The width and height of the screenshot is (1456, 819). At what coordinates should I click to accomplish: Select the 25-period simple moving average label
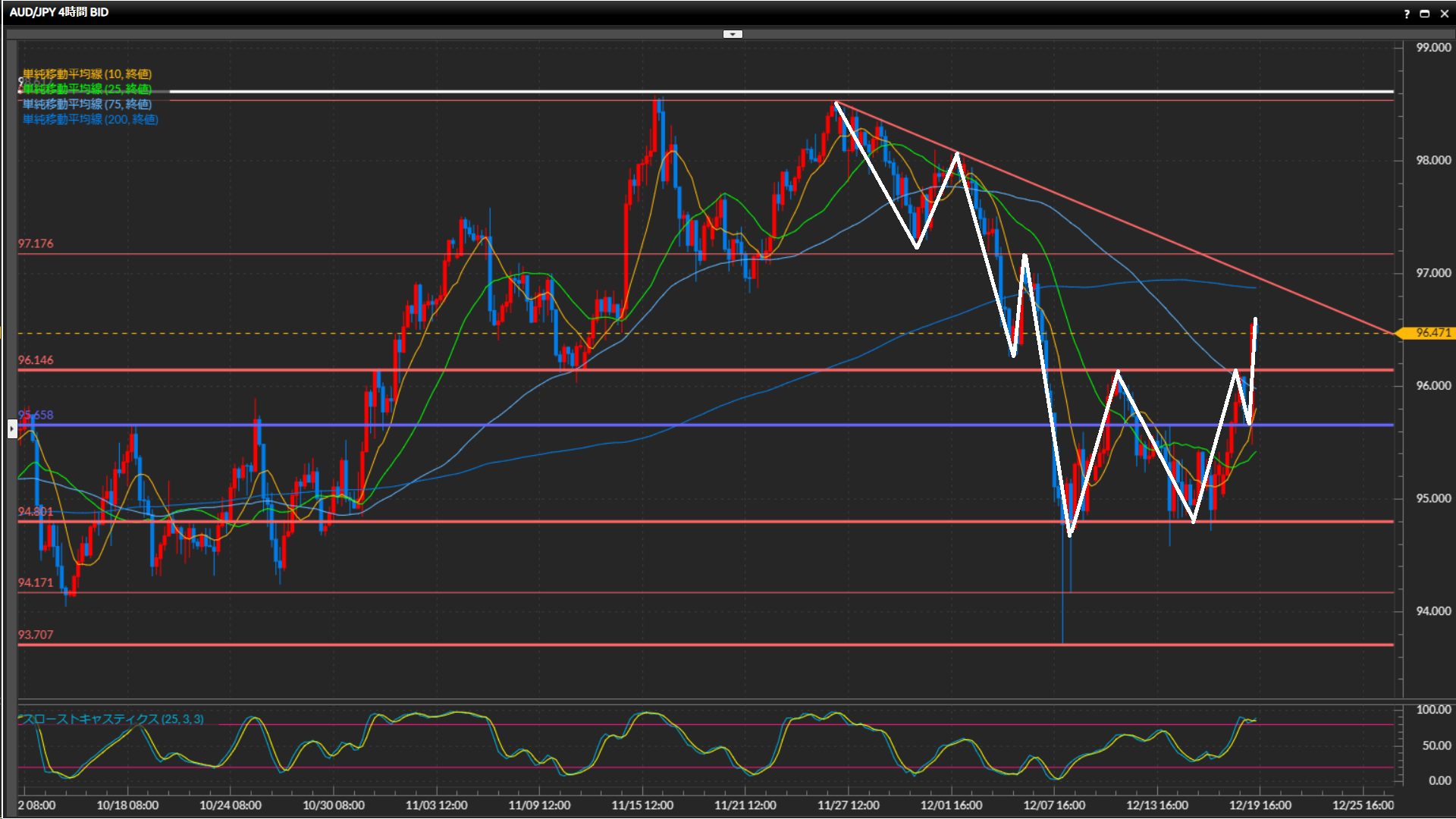click(x=87, y=89)
